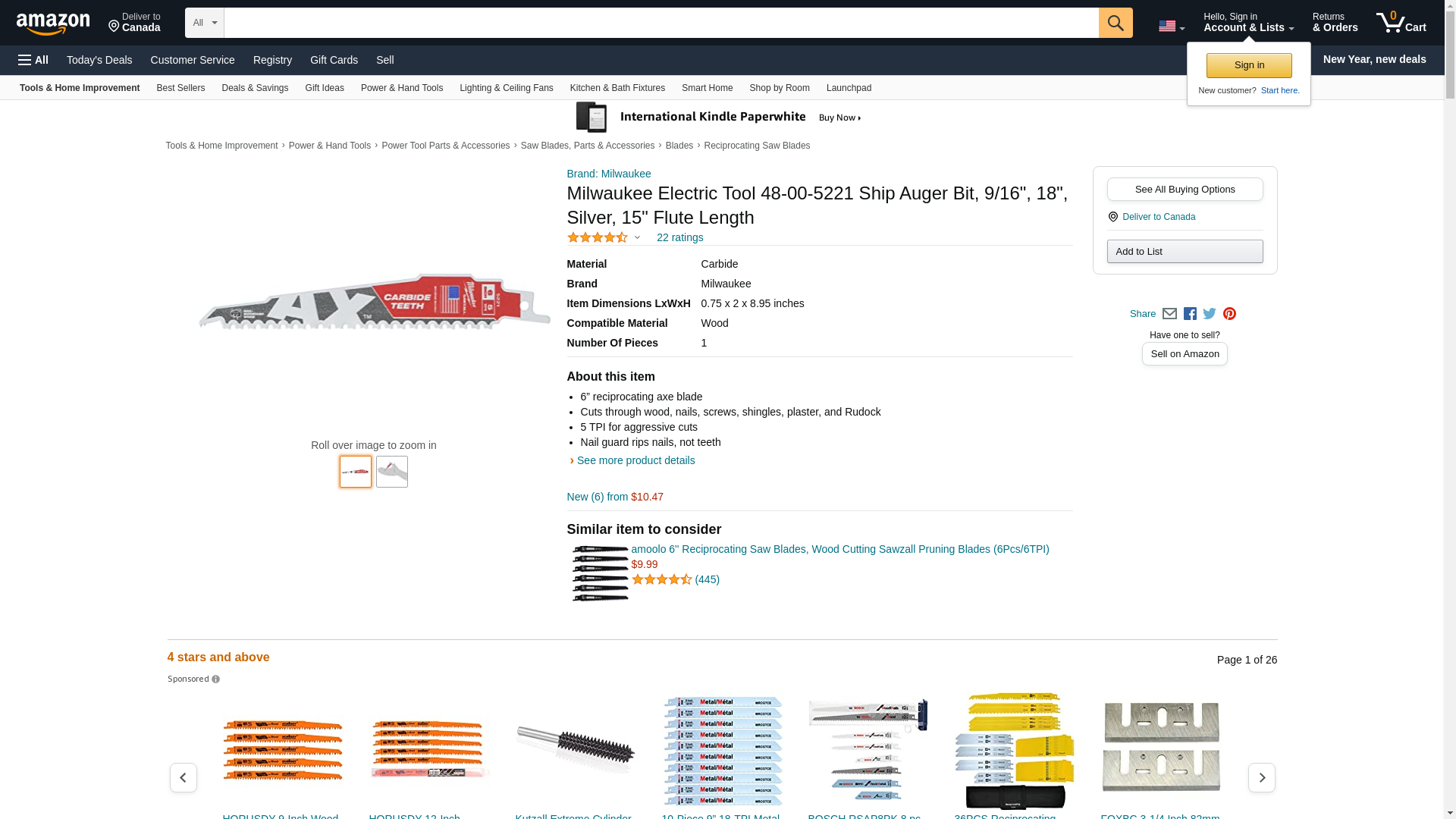
Task: Click the yellow Sign in button
Action: 1248,65
